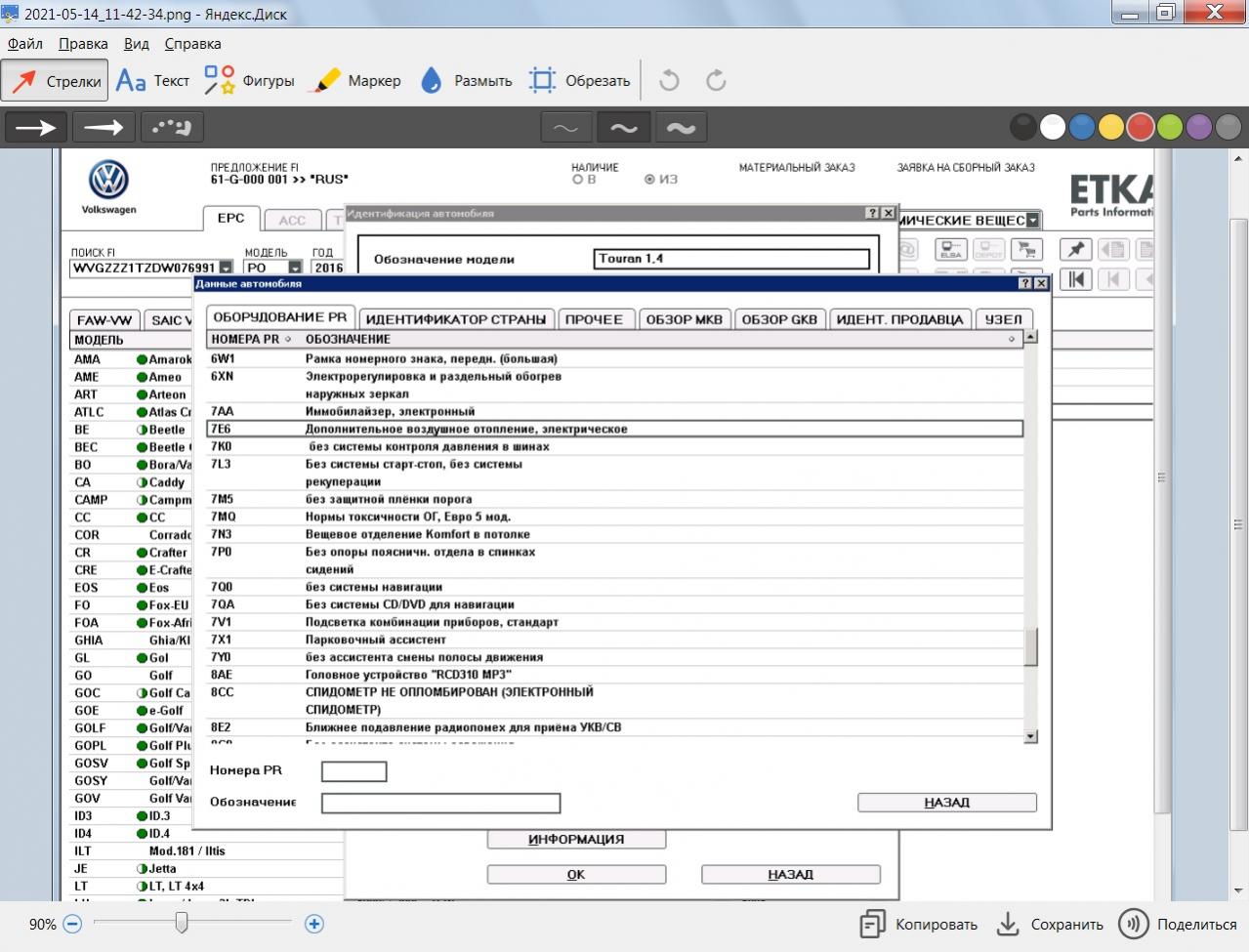Pick the blue color swatch
The height and width of the screenshot is (952, 1249).
pos(1082,128)
